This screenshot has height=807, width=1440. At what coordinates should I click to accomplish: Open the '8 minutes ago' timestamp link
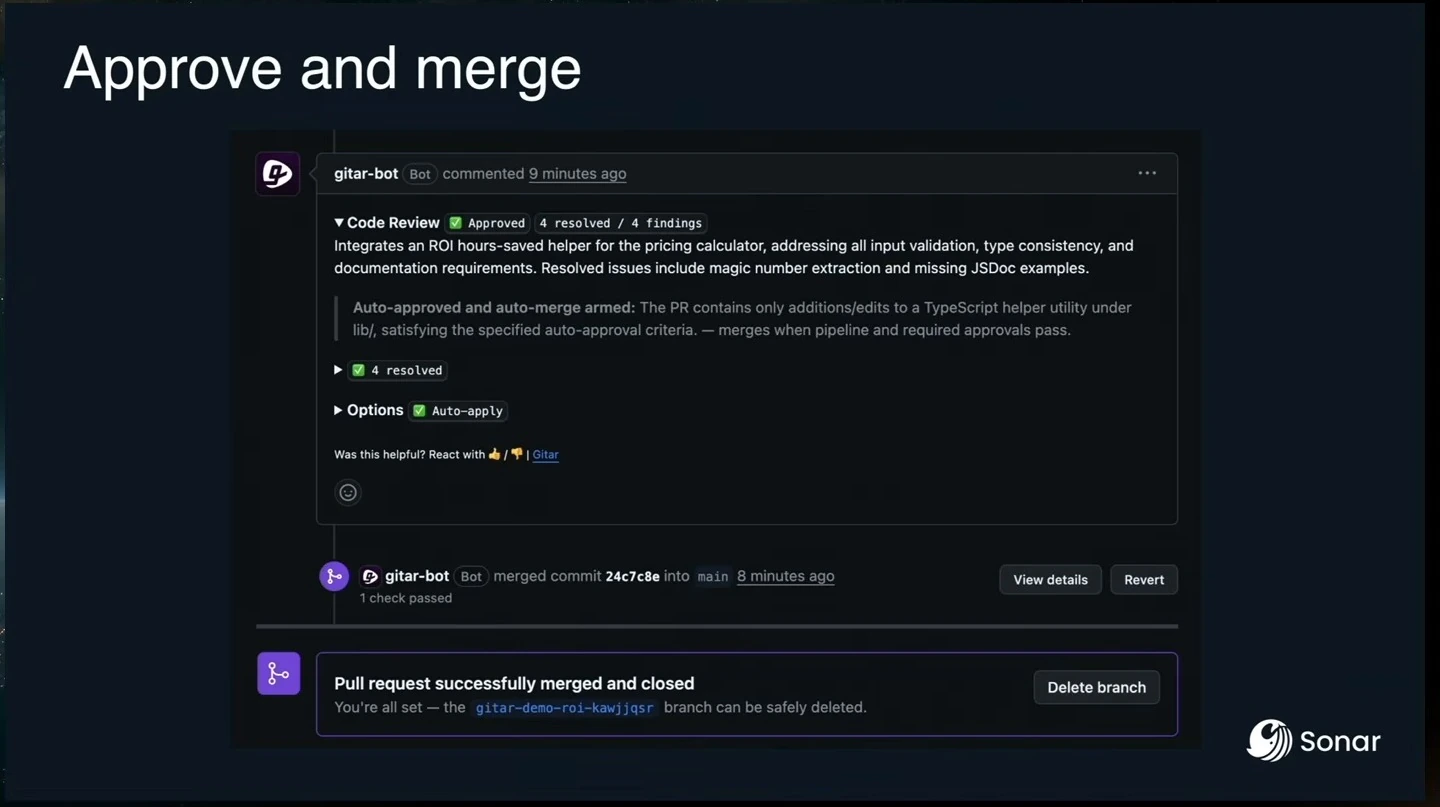coord(785,576)
